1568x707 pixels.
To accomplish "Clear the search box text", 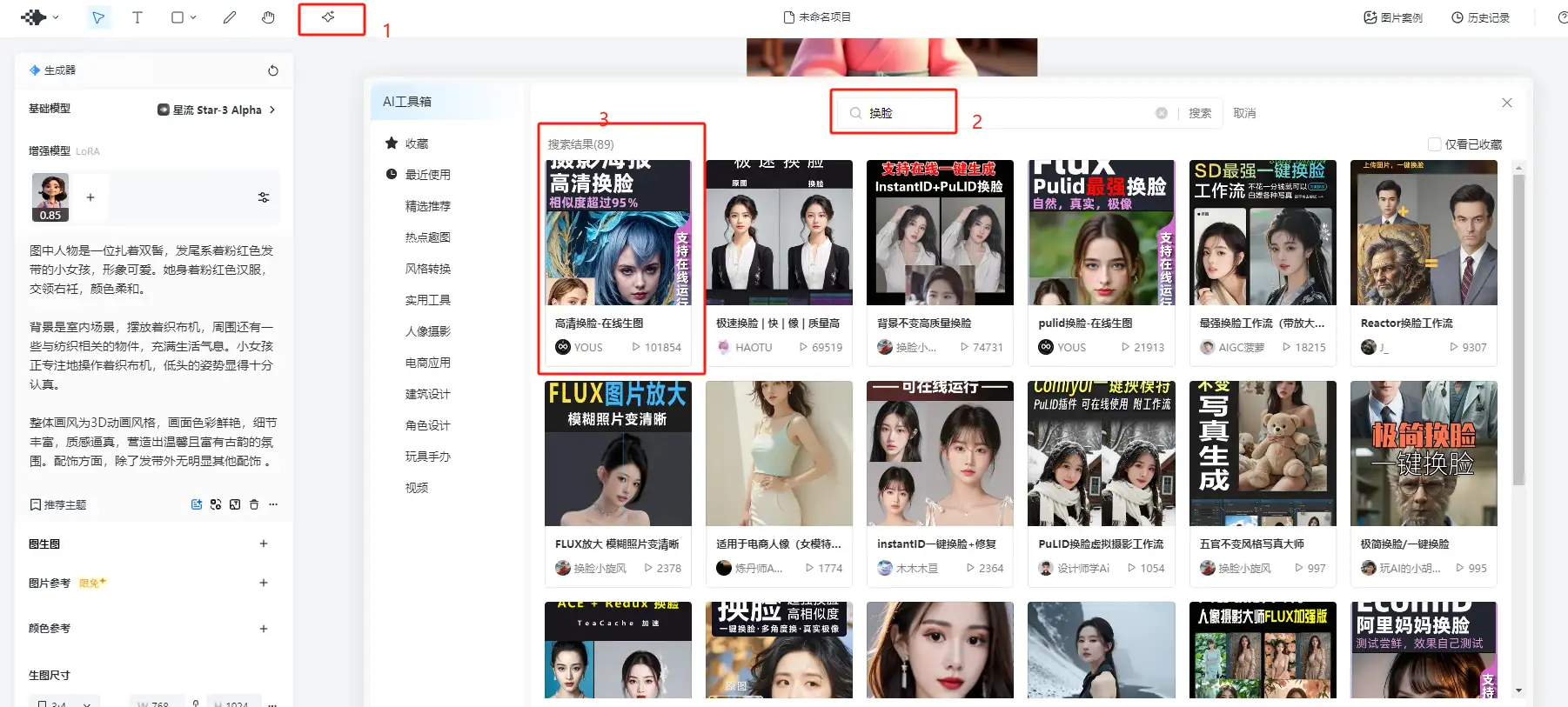I will [x=1161, y=113].
